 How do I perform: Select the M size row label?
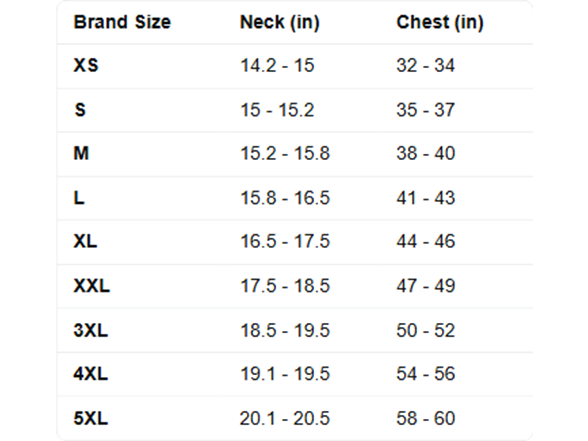[x=81, y=153]
